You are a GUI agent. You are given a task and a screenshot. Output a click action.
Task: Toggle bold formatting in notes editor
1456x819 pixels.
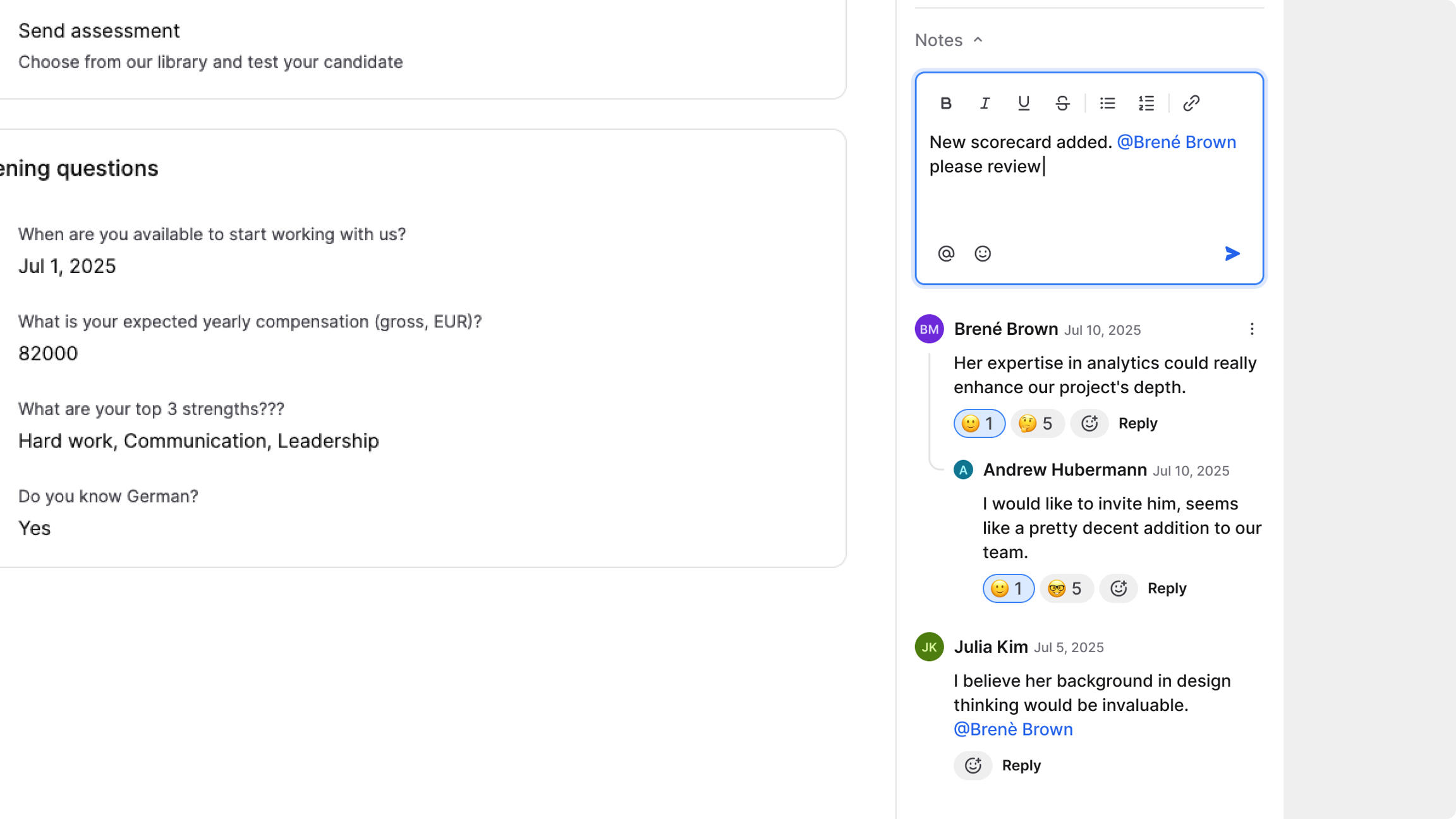click(x=945, y=103)
